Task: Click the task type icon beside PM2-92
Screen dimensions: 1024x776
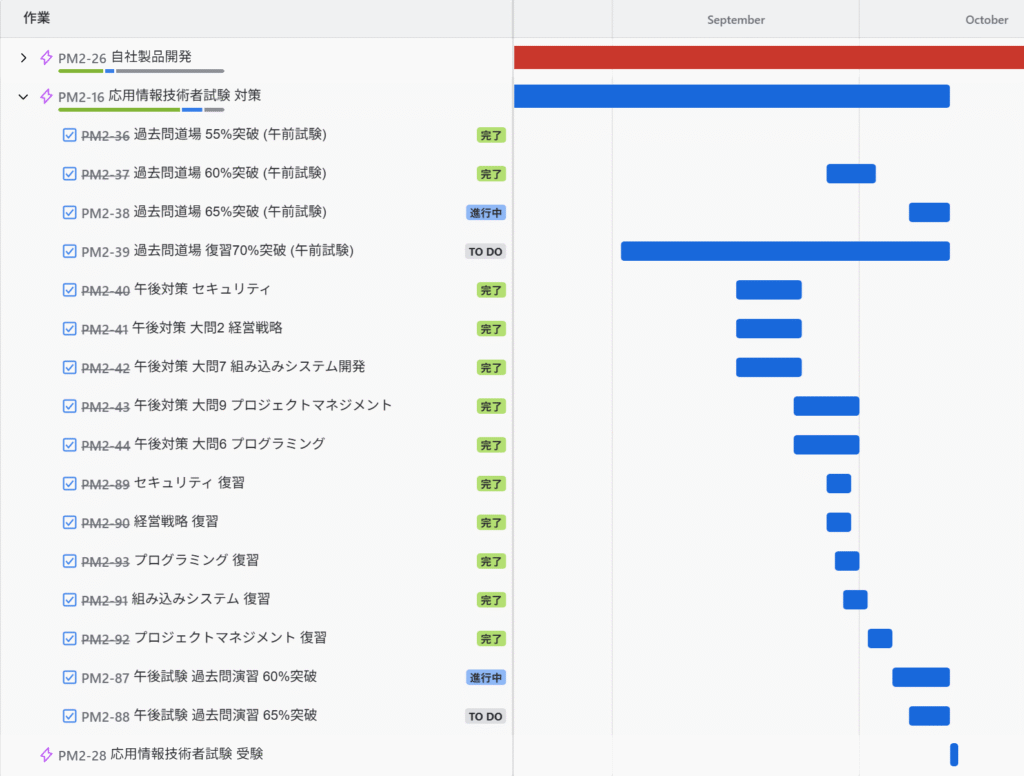Action: click(70, 639)
